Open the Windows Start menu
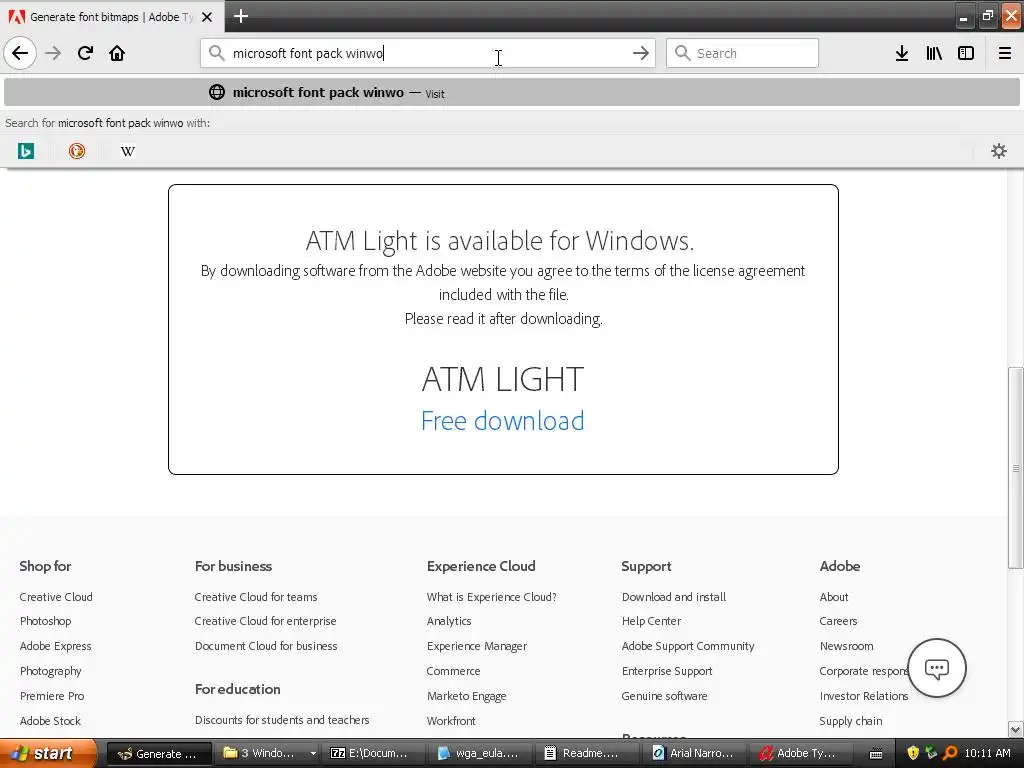The height and width of the screenshot is (768, 1024). (x=48, y=753)
